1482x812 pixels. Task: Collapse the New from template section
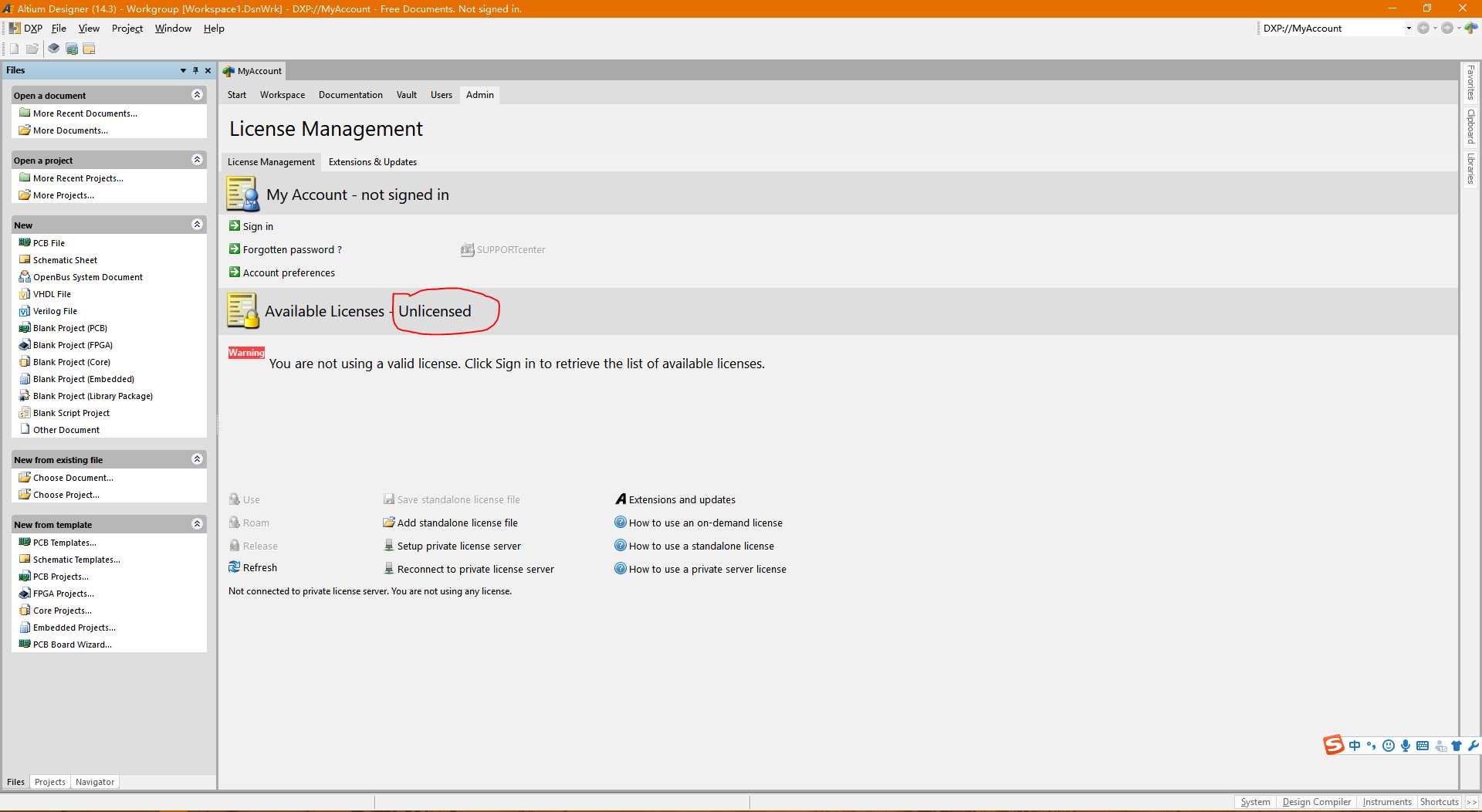[197, 524]
